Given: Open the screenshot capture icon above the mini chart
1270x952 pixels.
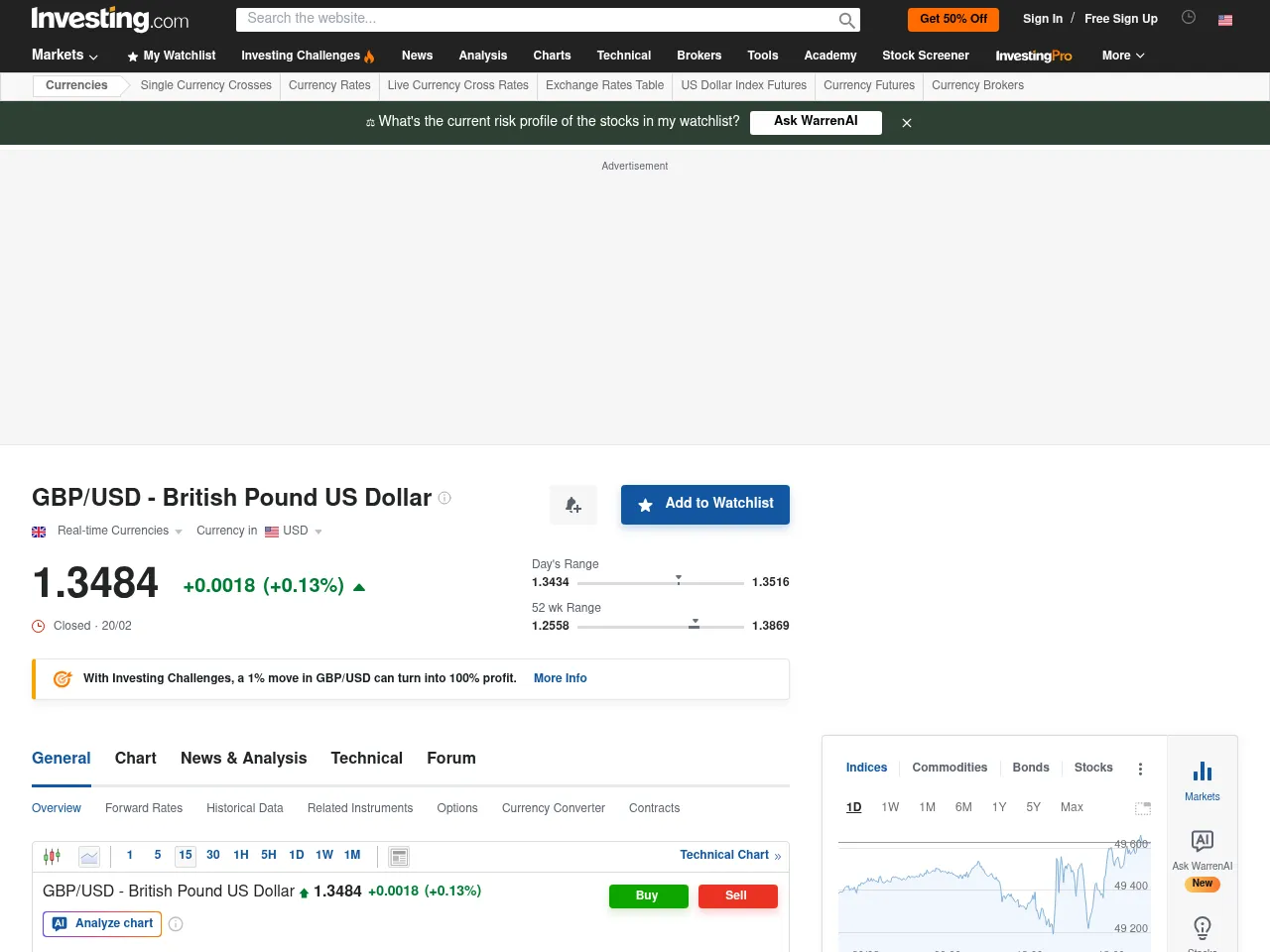Looking at the screenshot, I should click(1143, 808).
